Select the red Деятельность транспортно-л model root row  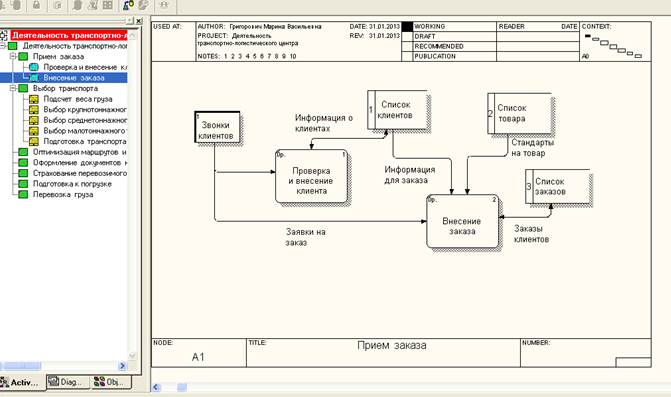point(68,36)
